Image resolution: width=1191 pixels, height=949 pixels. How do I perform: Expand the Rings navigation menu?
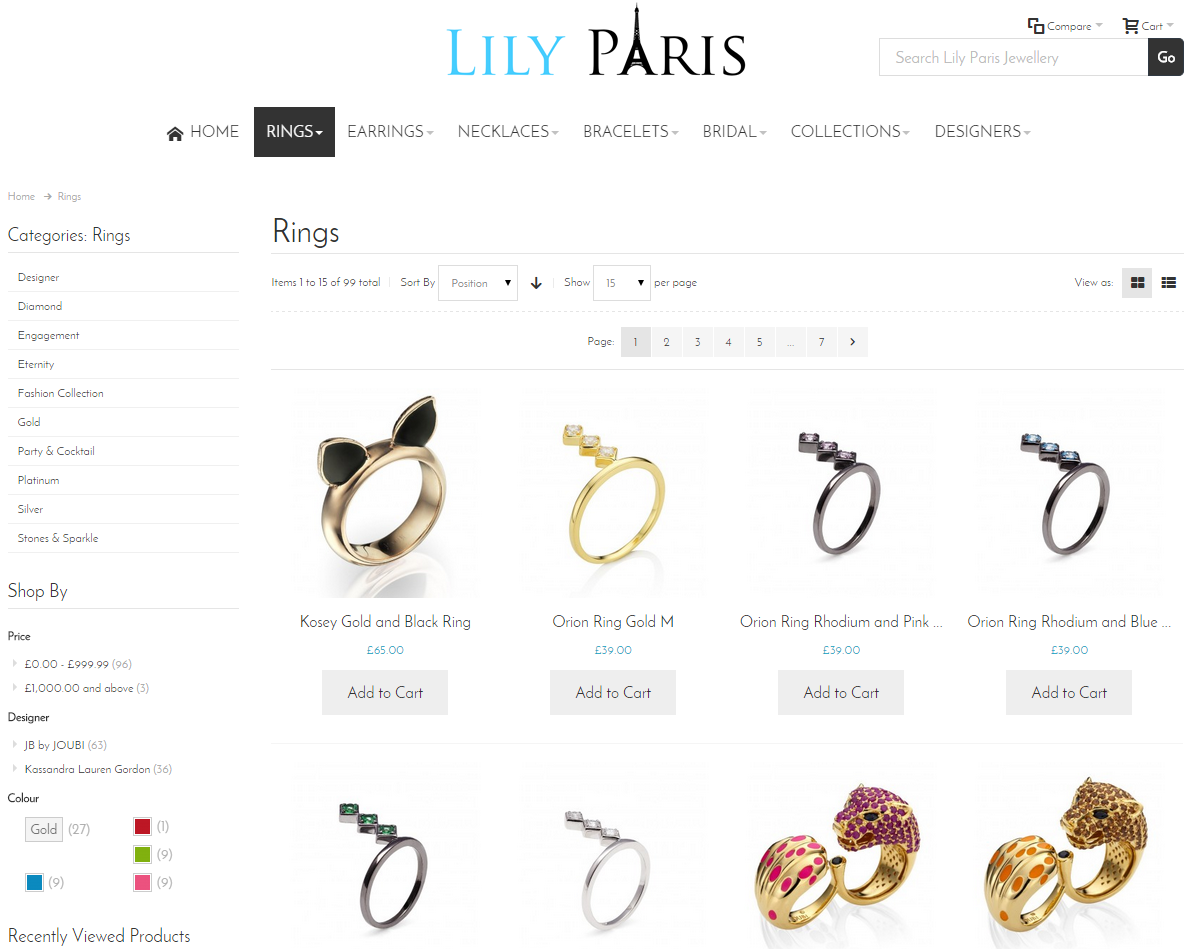point(294,131)
